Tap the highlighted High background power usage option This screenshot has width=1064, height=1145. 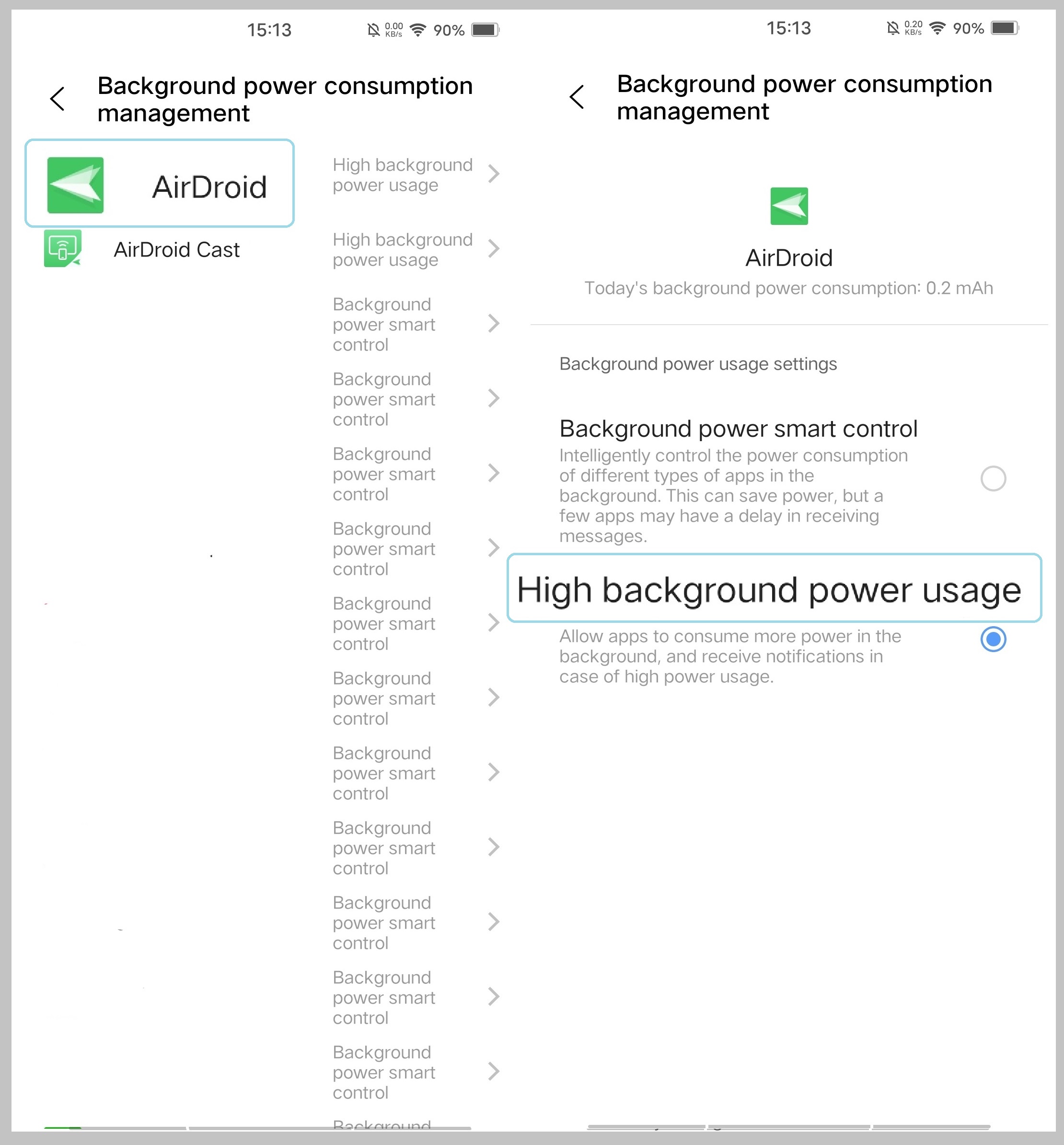click(774, 589)
